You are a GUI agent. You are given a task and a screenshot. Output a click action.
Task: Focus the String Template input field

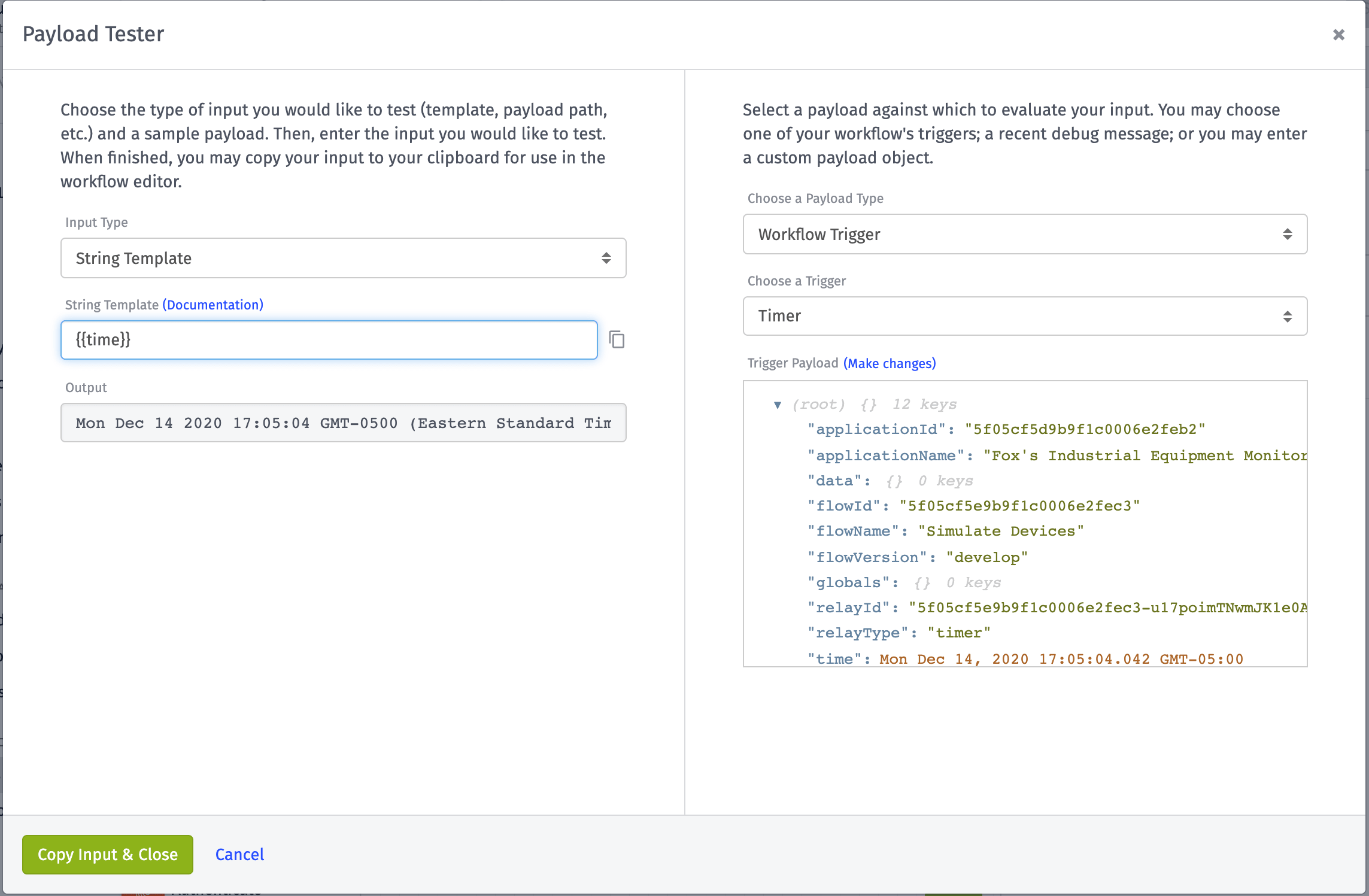pyautogui.click(x=329, y=340)
